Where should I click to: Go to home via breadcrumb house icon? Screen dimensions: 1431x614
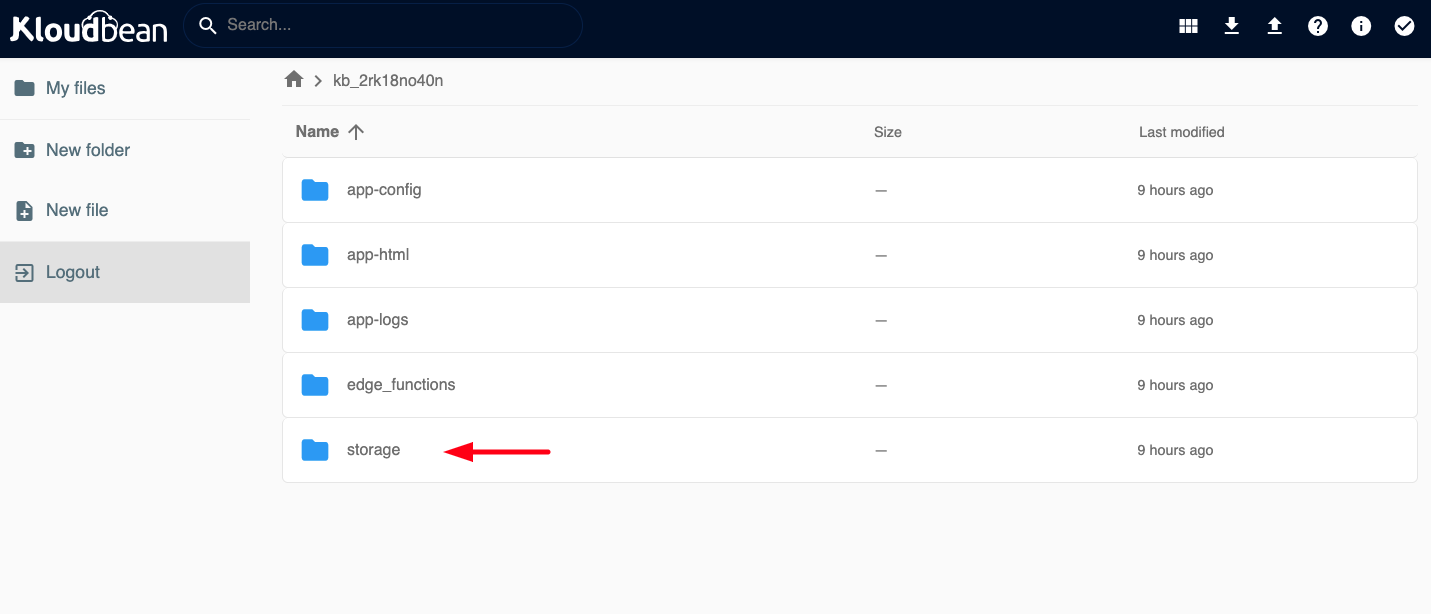(294, 80)
